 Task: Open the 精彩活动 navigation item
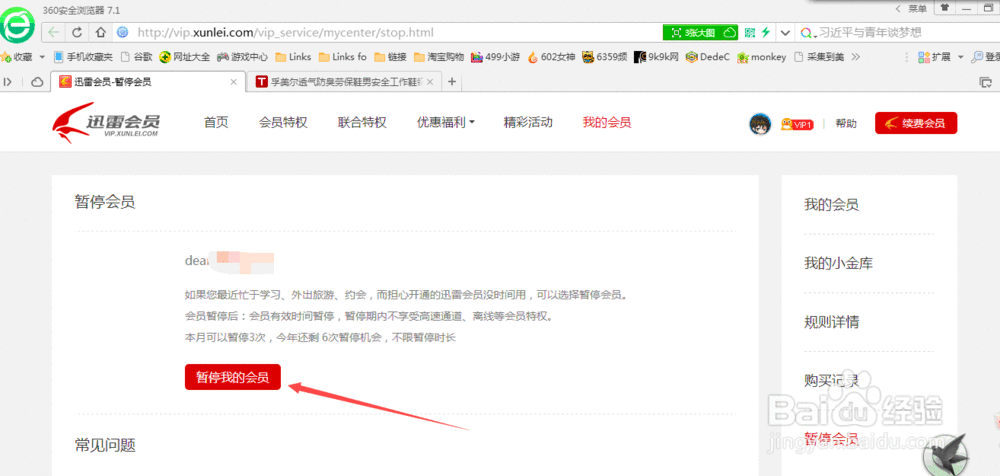pyautogui.click(x=528, y=123)
